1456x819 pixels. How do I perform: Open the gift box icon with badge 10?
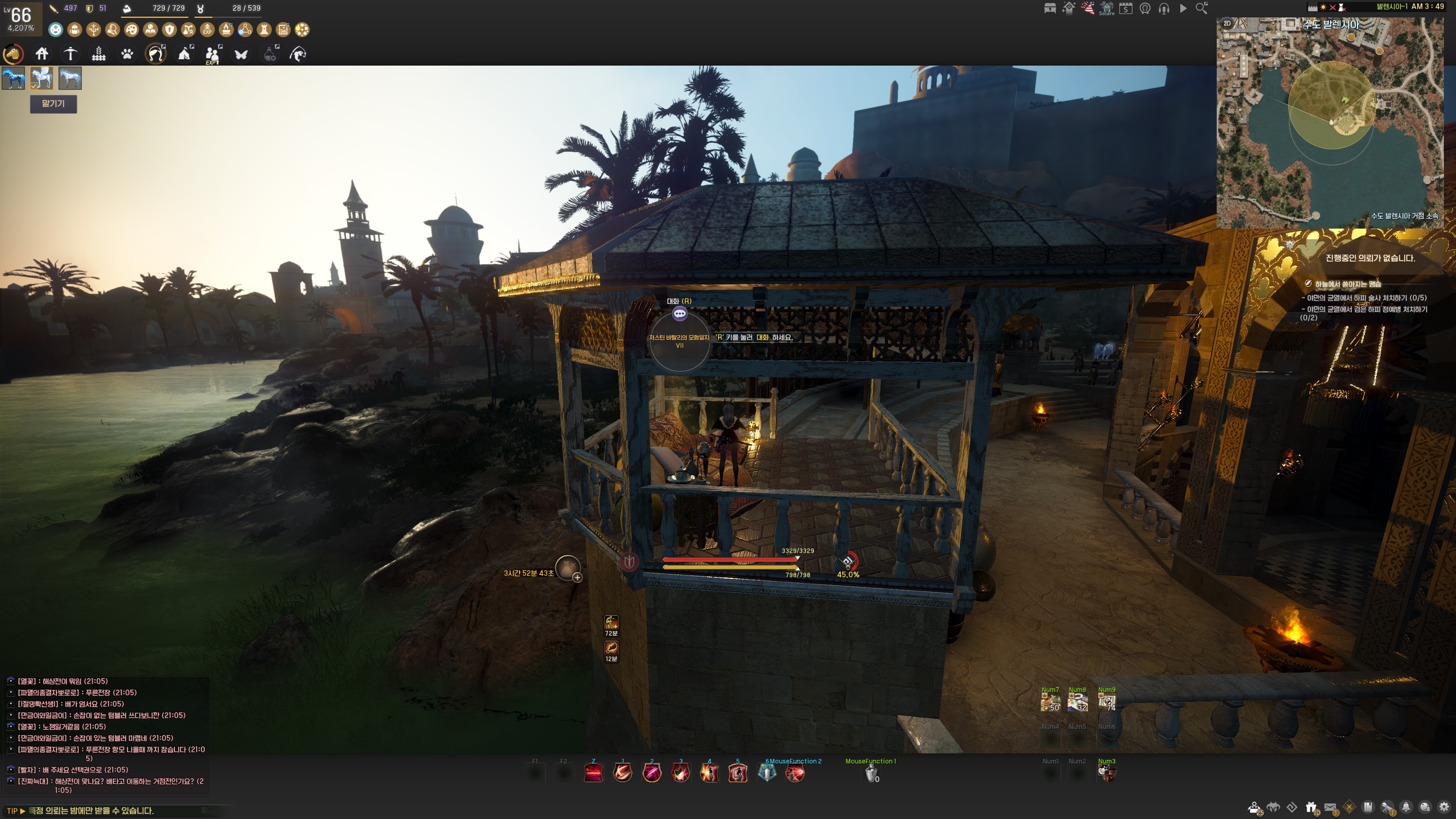(1311, 807)
